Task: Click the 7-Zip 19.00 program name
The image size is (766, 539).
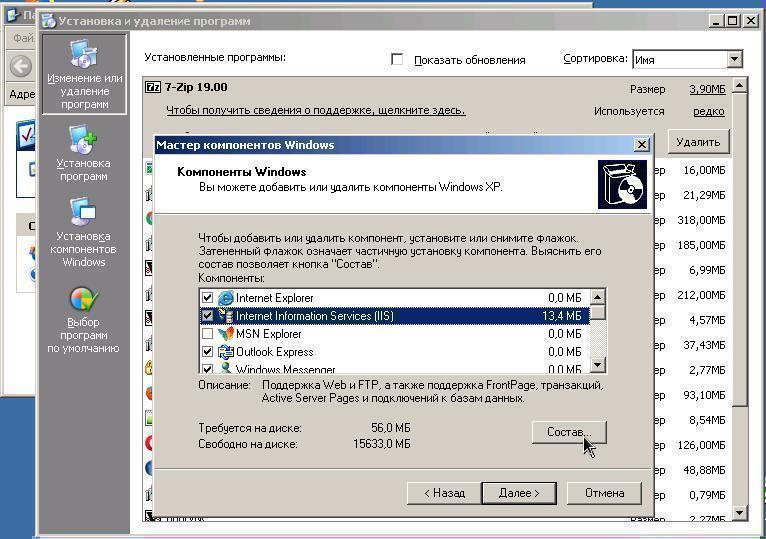Action: coord(196,87)
